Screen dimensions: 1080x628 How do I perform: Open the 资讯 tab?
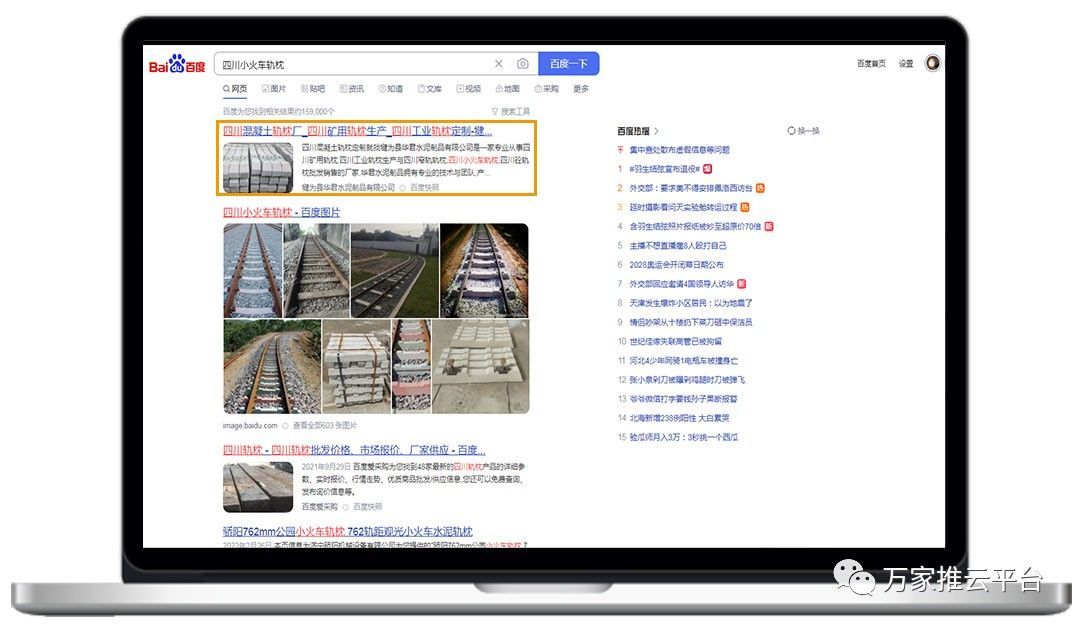coord(352,89)
